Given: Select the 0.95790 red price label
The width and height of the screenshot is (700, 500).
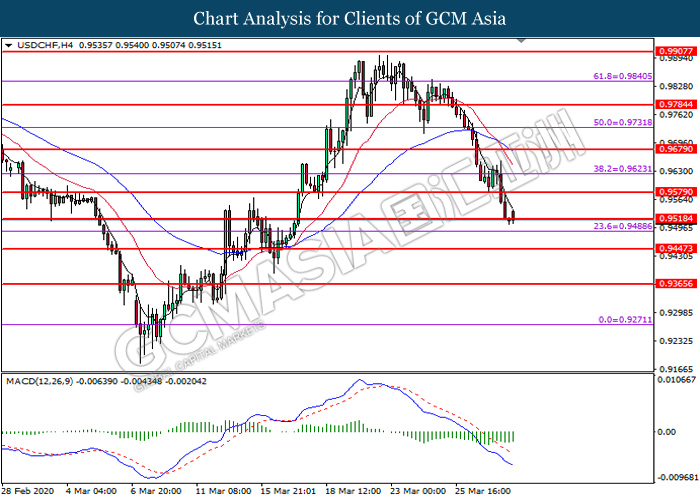Looking at the screenshot, I should pyautogui.click(x=676, y=192).
